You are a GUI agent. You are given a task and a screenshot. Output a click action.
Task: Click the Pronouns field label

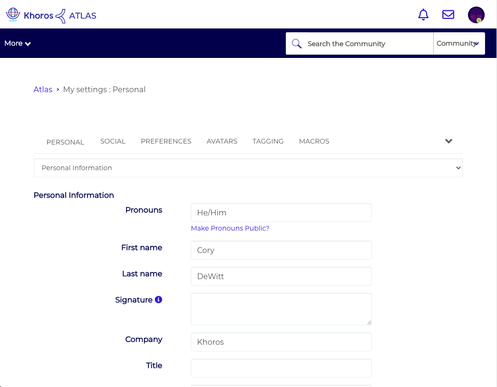[x=144, y=210]
